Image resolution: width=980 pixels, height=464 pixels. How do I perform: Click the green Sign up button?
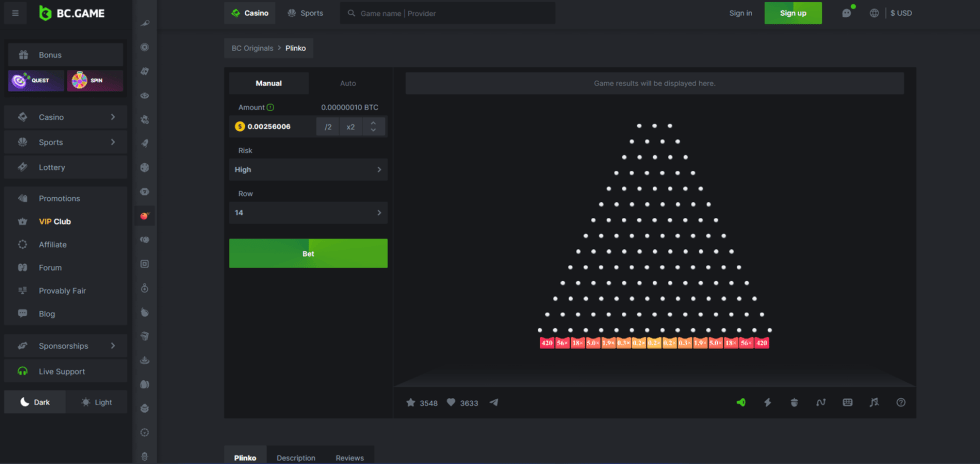(x=793, y=13)
